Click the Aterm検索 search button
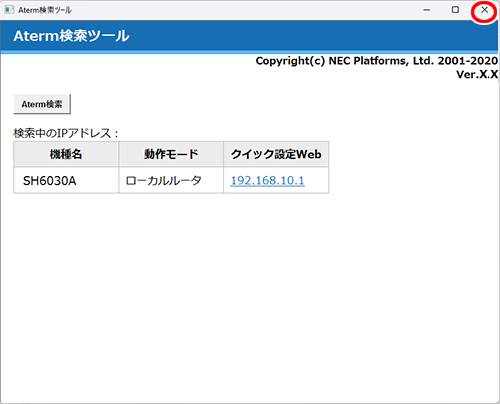The width and height of the screenshot is (500, 404). tap(42, 104)
